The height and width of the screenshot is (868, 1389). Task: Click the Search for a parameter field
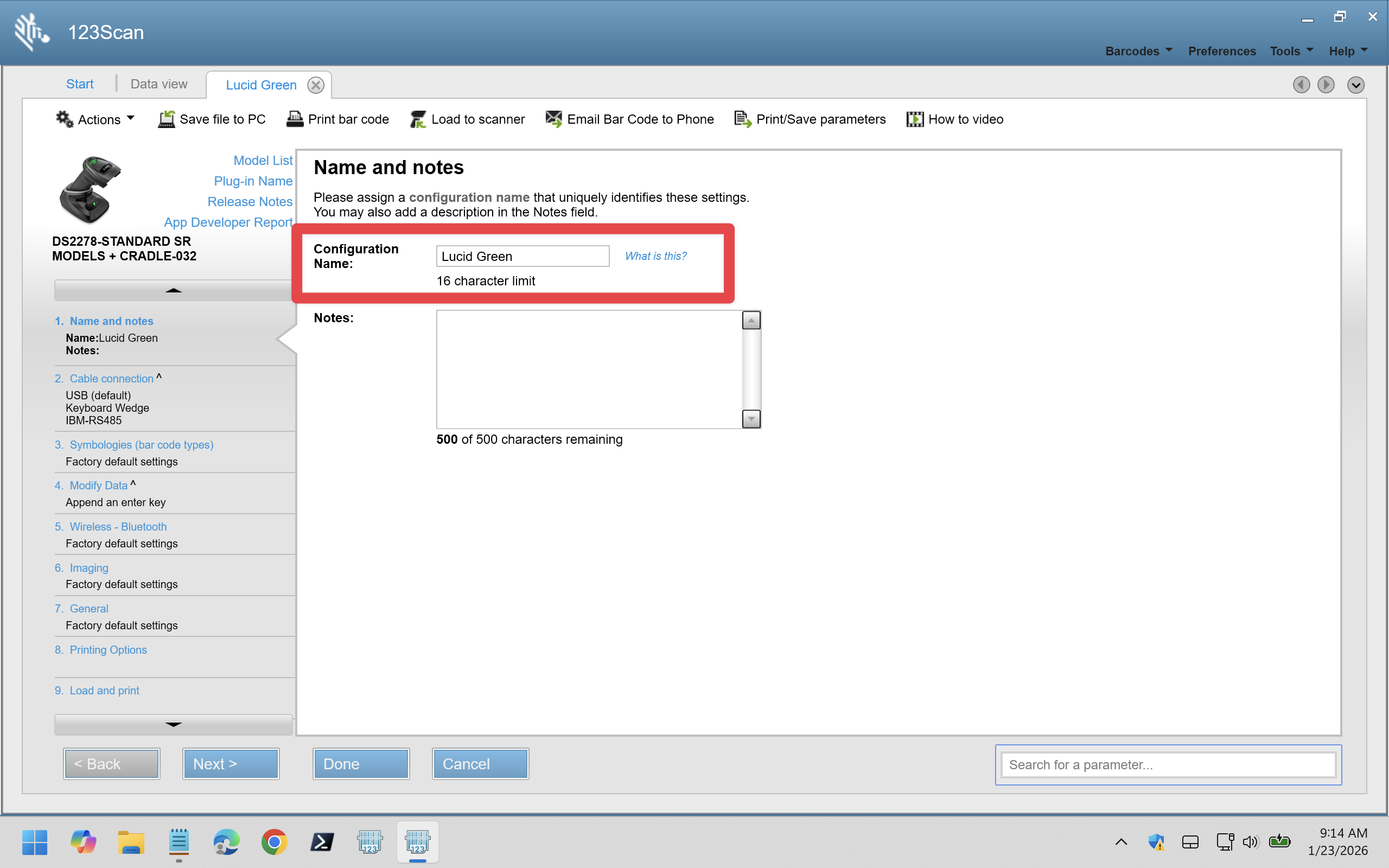tap(1168, 765)
